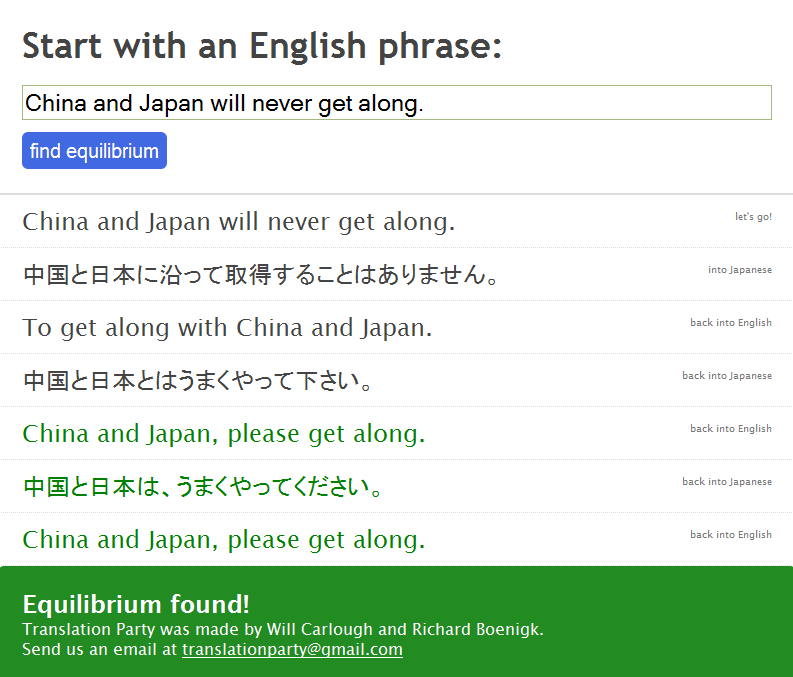Click the Will Carlough and Richard Boenigk credit text
Image resolution: width=793 pixels, height=677 pixels.
coord(283,630)
